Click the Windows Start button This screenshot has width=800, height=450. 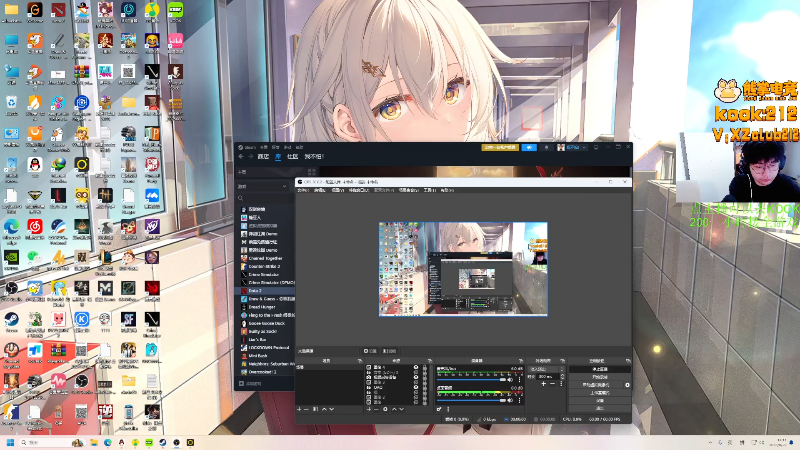(x=10, y=442)
